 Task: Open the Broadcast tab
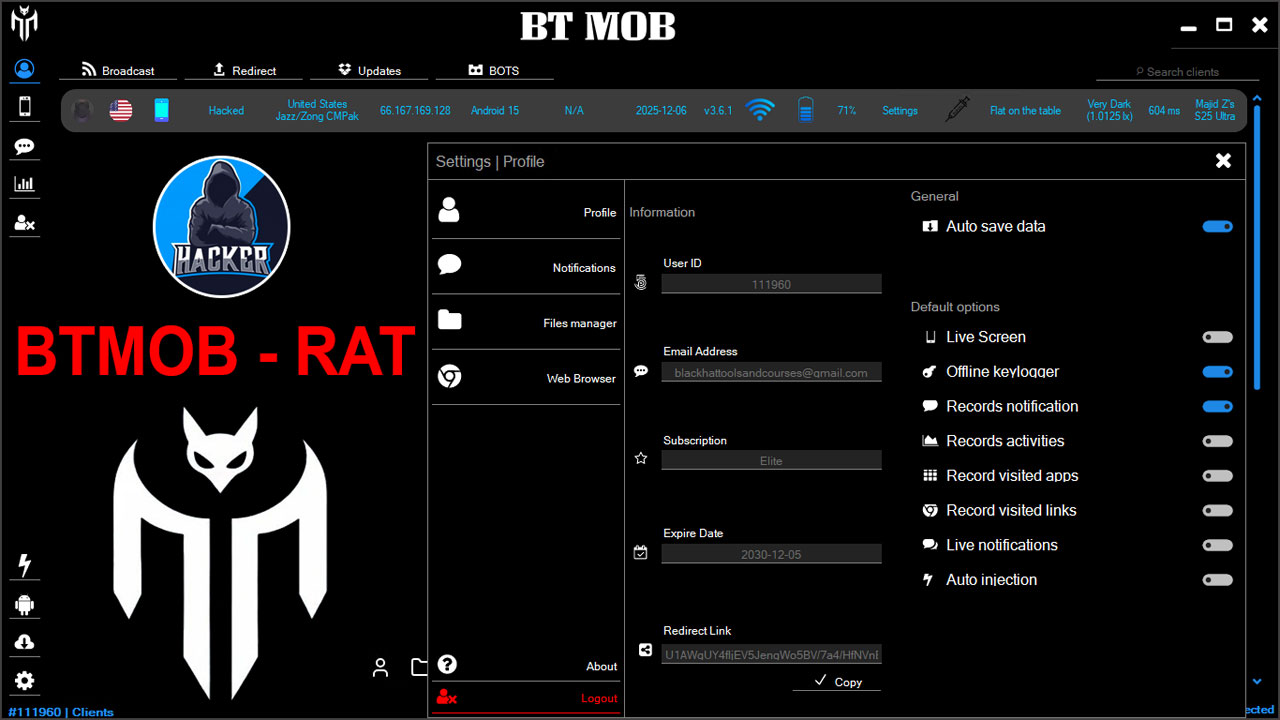(x=118, y=70)
